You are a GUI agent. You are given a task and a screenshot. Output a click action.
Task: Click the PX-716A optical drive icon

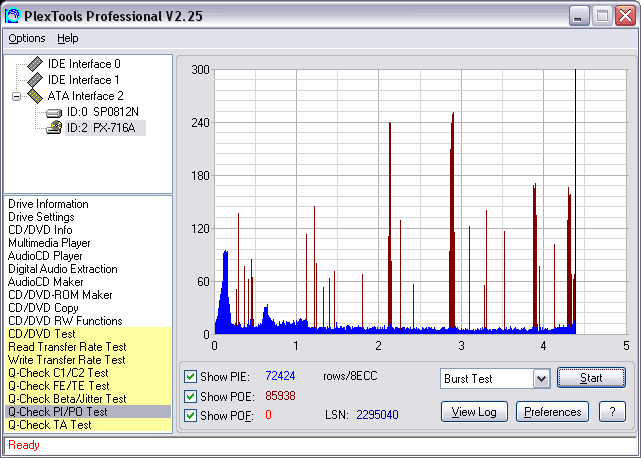(x=54, y=128)
